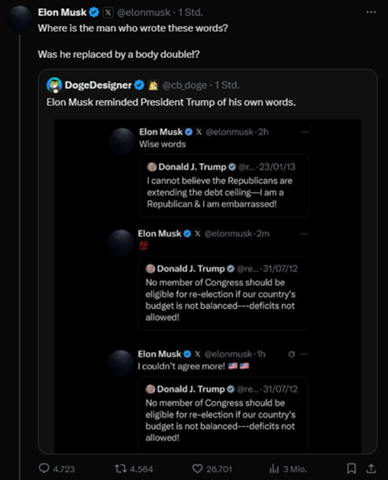Open the quoted DogeDesigner post text
This screenshot has width=388, height=480.
tap(171, 102)
